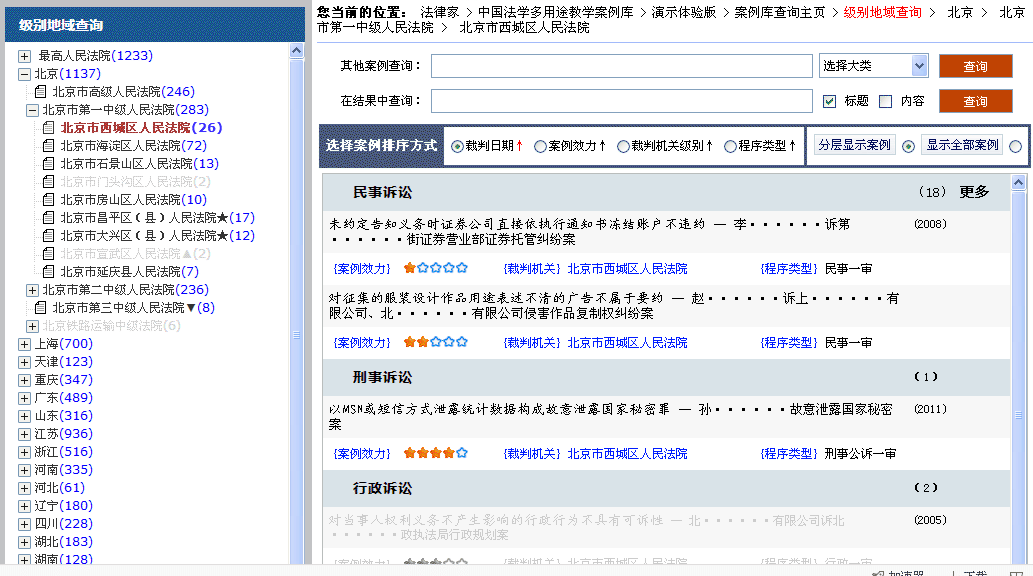This screenshot has height=576, width=1033.
Task: Open the 故意泄露国家秘密案 case title
Action: coord(611,417)
